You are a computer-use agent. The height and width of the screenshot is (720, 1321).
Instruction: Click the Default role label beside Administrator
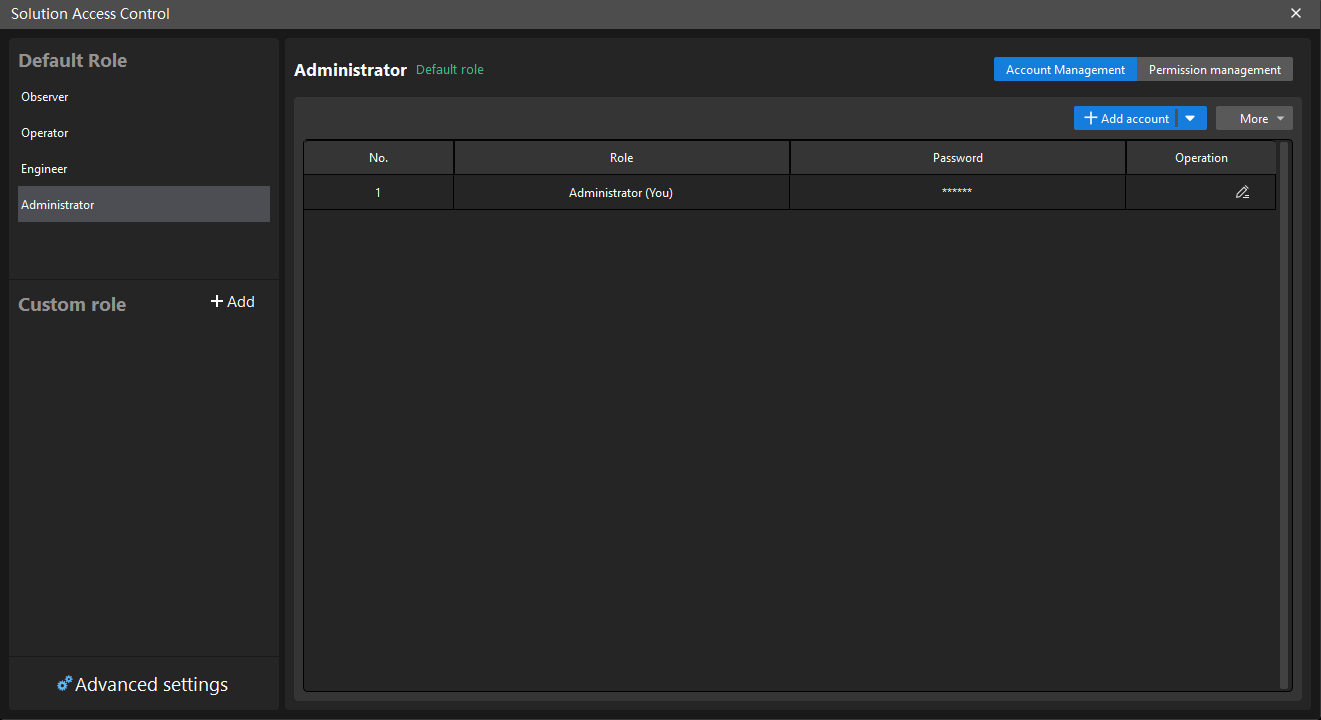[450, 70]
